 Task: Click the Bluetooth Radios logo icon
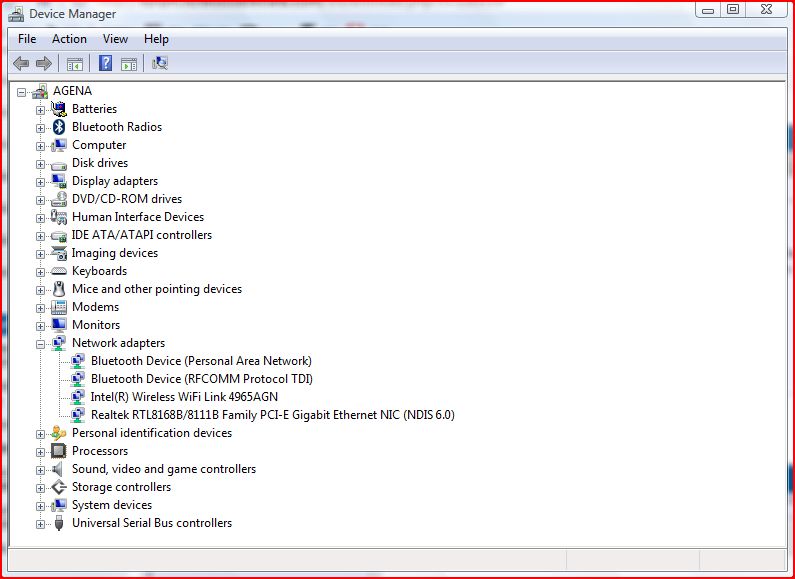coord(59,127)
